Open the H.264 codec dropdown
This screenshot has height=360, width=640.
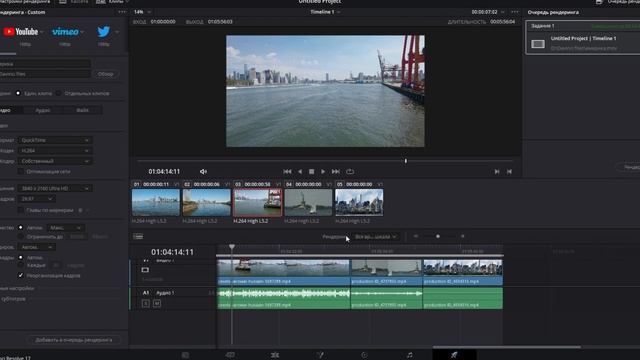click(x=55, y=151)
